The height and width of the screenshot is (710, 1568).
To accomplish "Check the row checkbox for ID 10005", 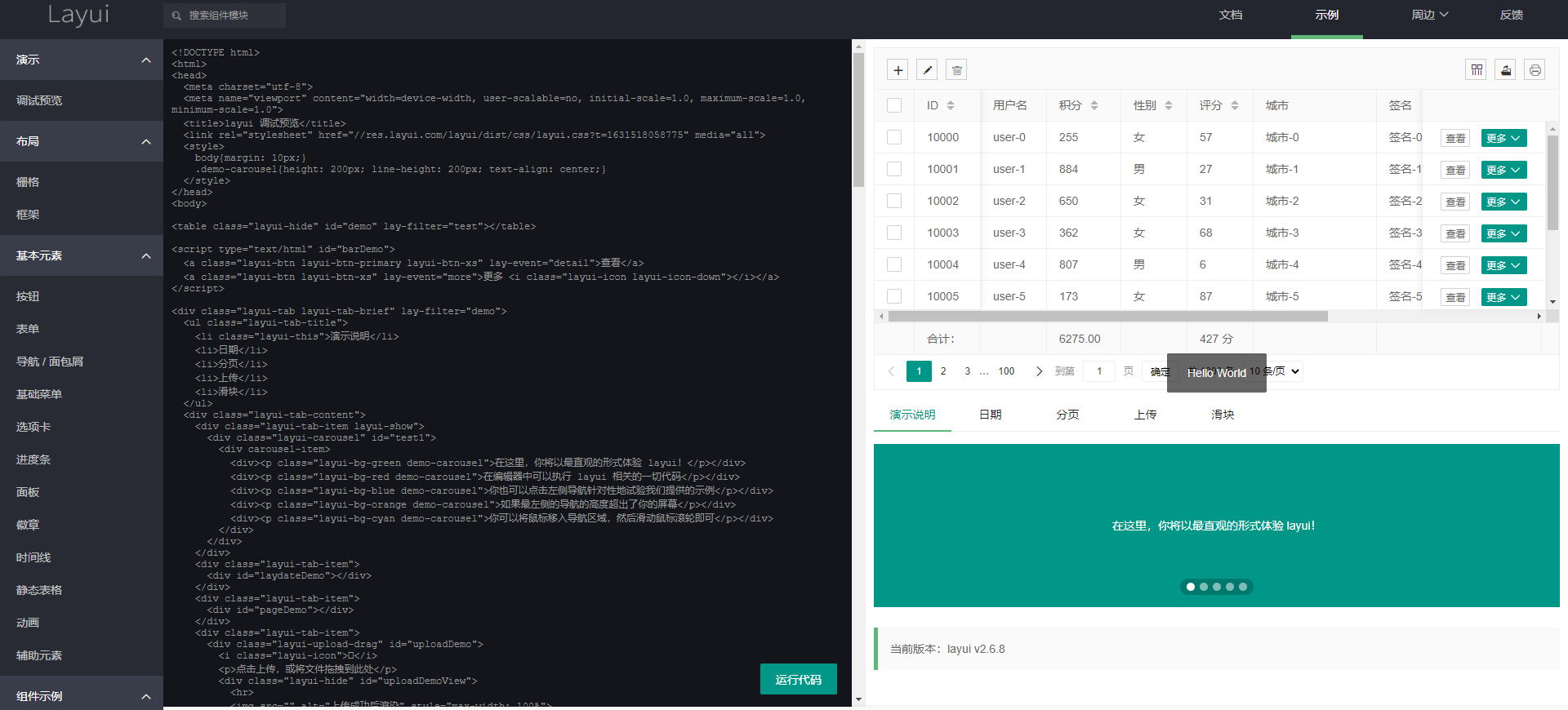I will point(894,296).
